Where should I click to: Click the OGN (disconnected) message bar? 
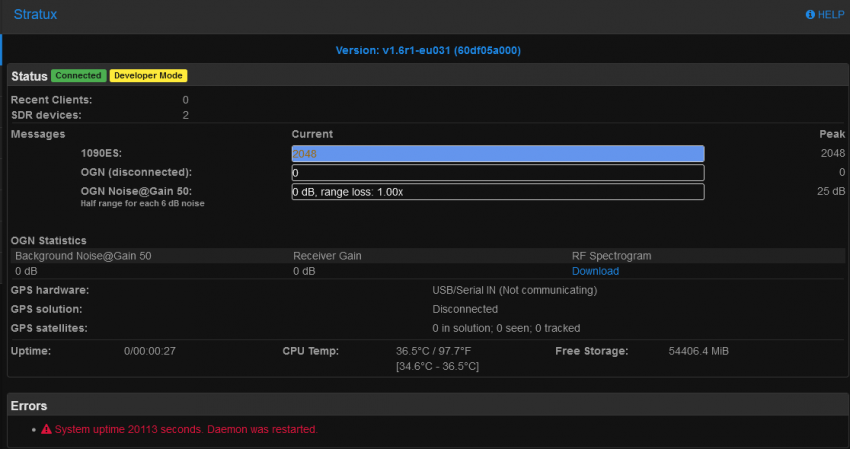pyautogui.click(x=497, y=172)
